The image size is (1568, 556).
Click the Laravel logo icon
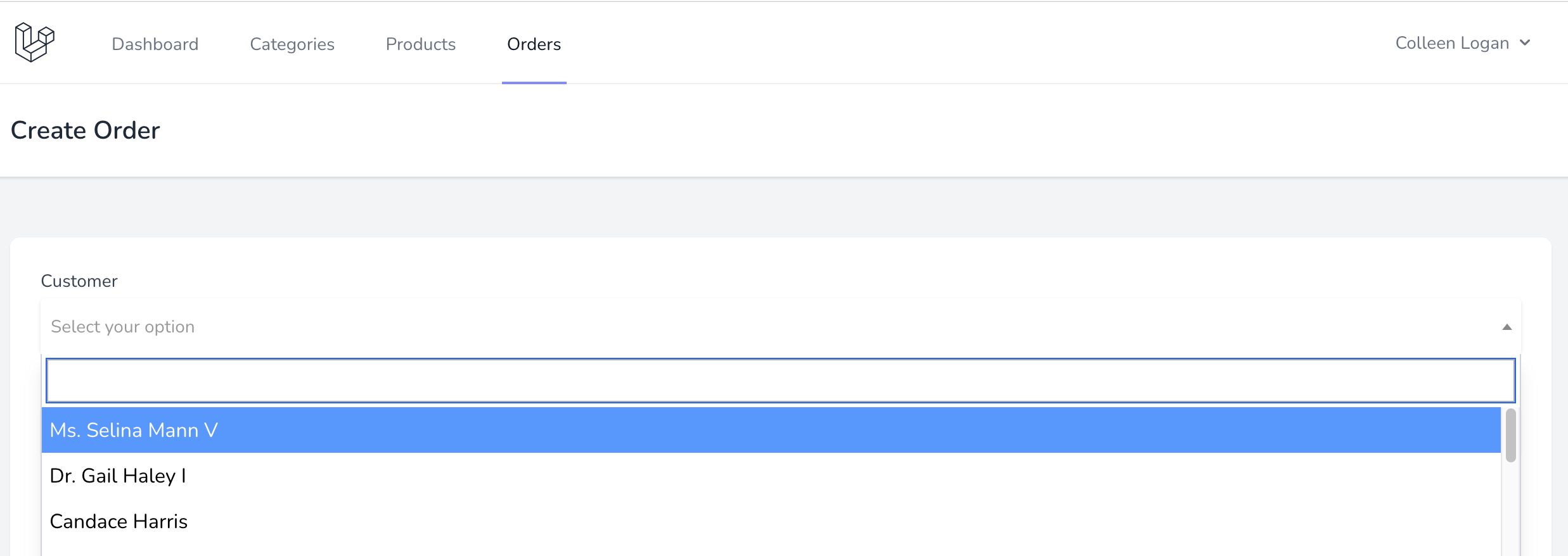click(34, 42)
